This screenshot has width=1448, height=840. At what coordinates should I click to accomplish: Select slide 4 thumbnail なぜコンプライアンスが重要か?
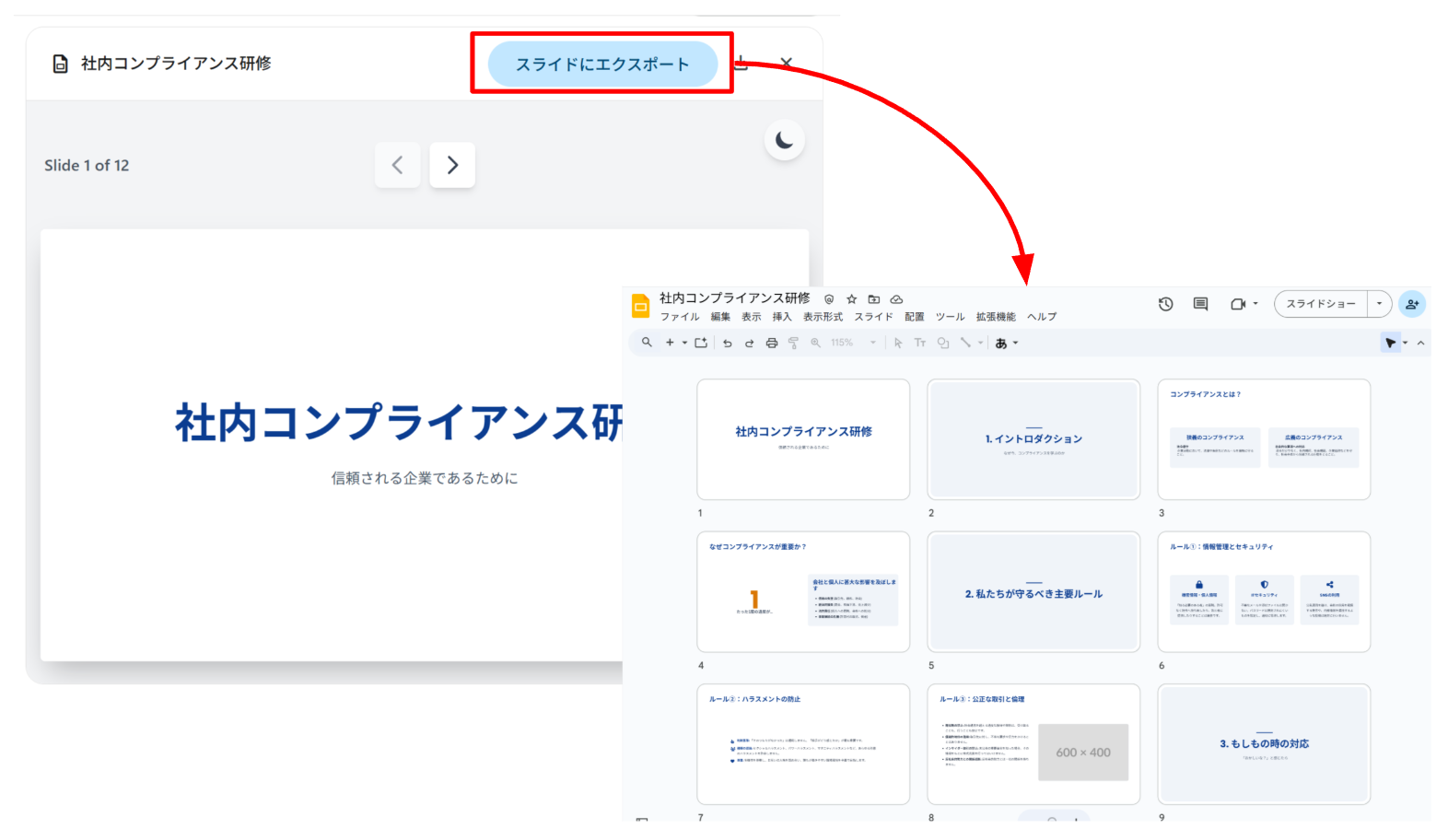[x=803, y=591]
